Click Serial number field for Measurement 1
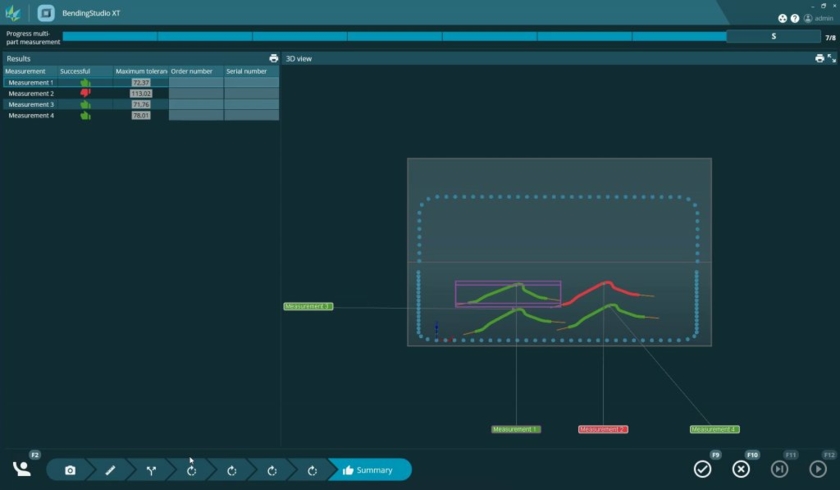The height and width of the screenshot is (490, 840). tap(252, 82)
